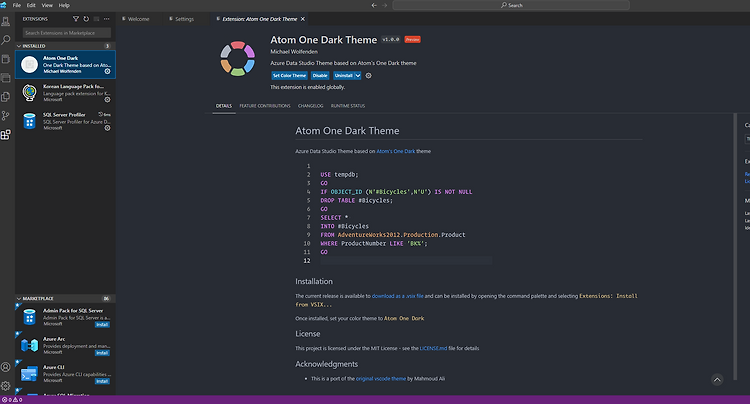Screen dimensions: 750x404
Task: Select SQL Server Profiler in installed list
Action: click(x=65, y=121)
